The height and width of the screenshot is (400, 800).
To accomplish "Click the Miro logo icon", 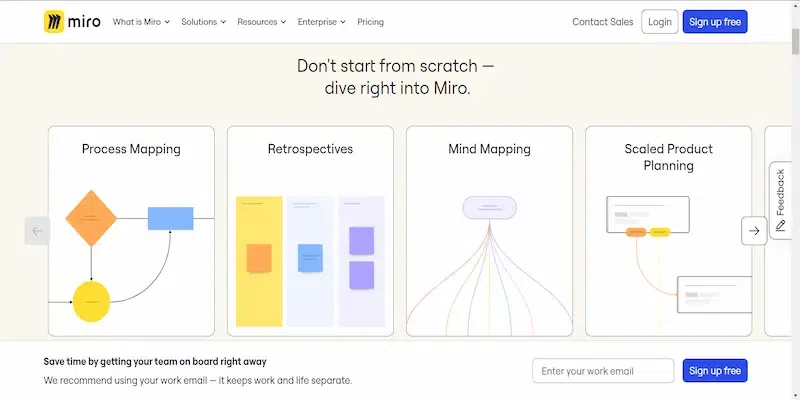I will [x=54, y=21].
